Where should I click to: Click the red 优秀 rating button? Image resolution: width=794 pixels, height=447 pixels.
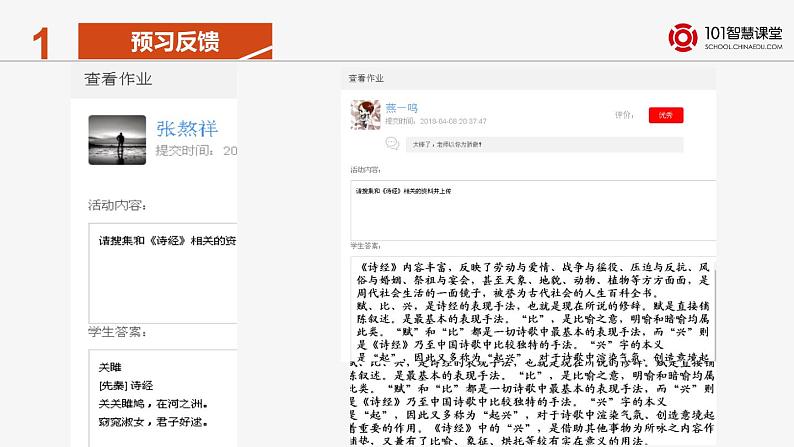666,115
